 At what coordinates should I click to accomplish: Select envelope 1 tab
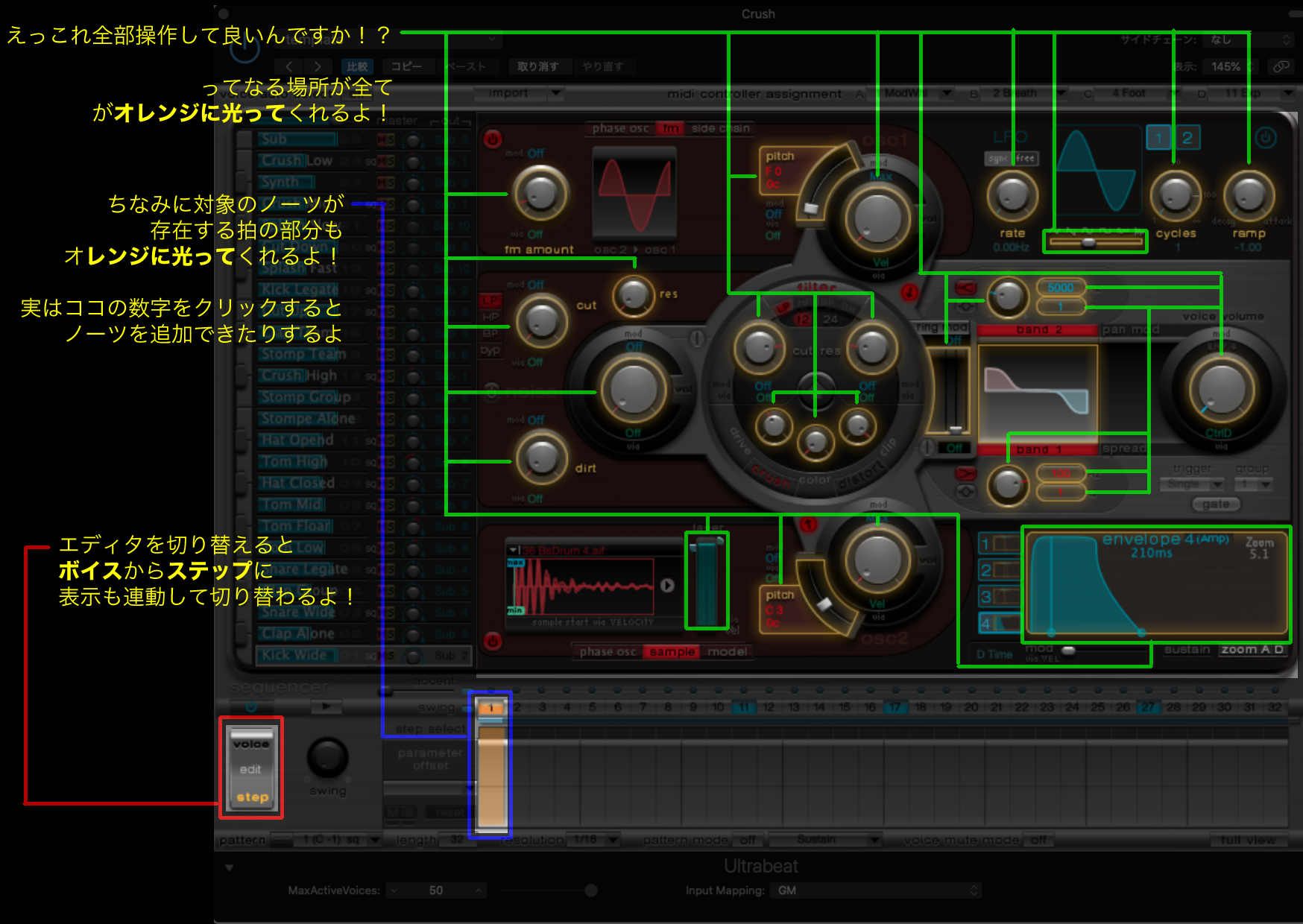coord(999,544)
